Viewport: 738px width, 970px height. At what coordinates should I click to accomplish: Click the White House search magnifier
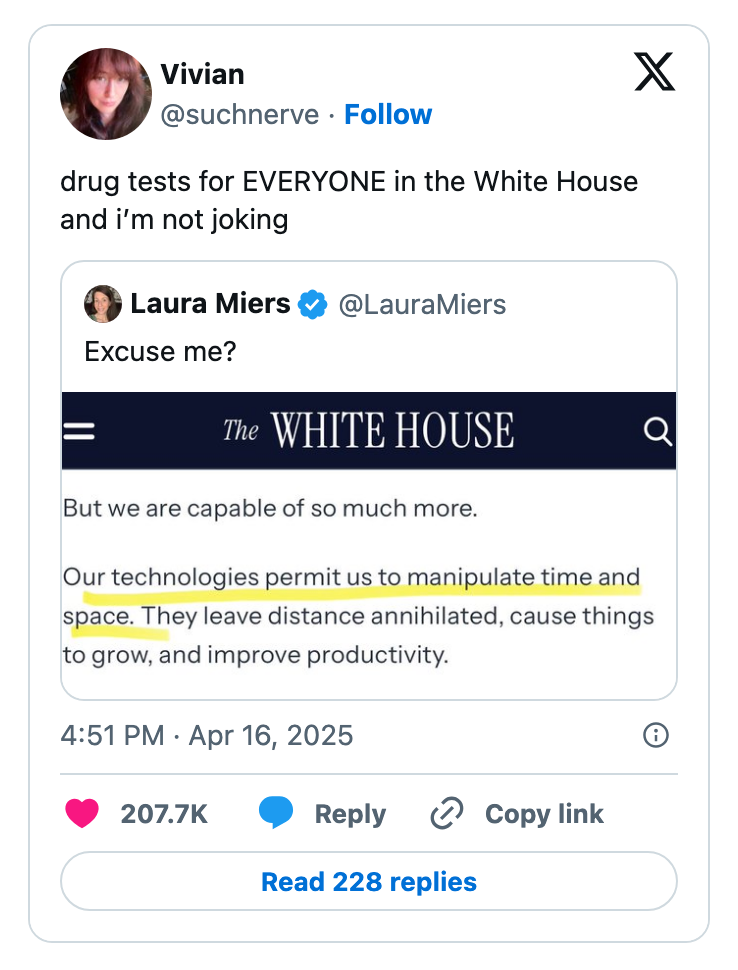coord(658,431)
